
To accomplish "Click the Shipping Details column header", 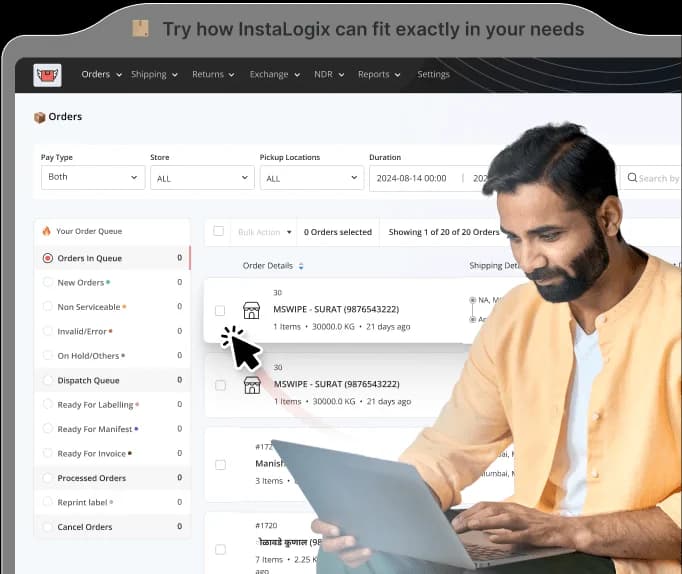I will coord(495,266).
